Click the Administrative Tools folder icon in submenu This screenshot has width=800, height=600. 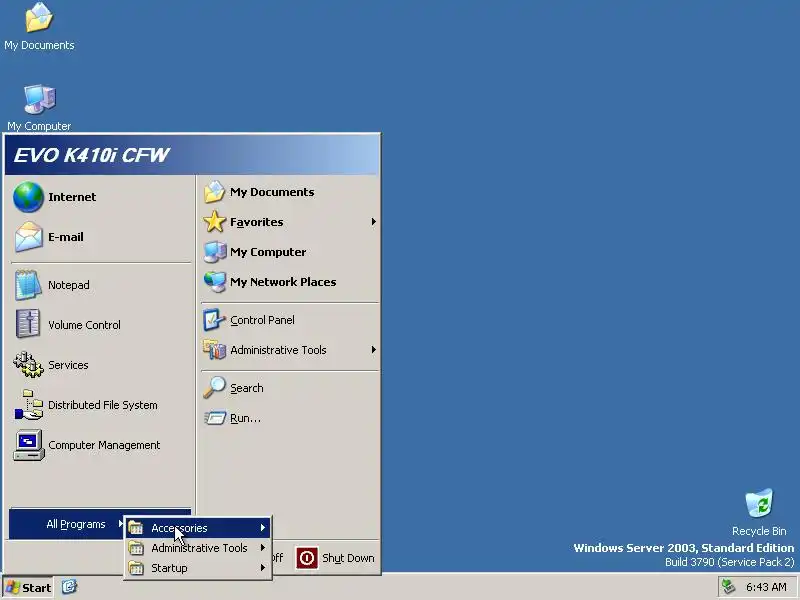click(x=136, y=548)
